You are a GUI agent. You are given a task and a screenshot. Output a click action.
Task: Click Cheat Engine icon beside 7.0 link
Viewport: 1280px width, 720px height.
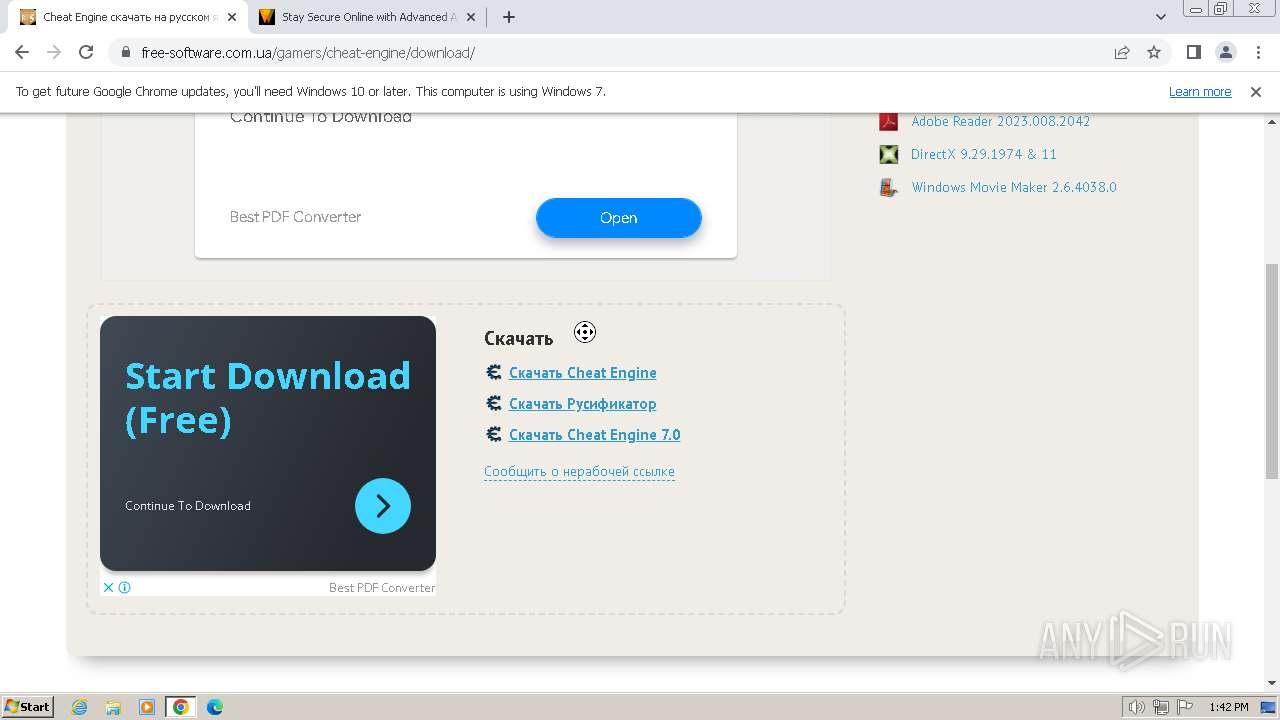pos(493,434)
